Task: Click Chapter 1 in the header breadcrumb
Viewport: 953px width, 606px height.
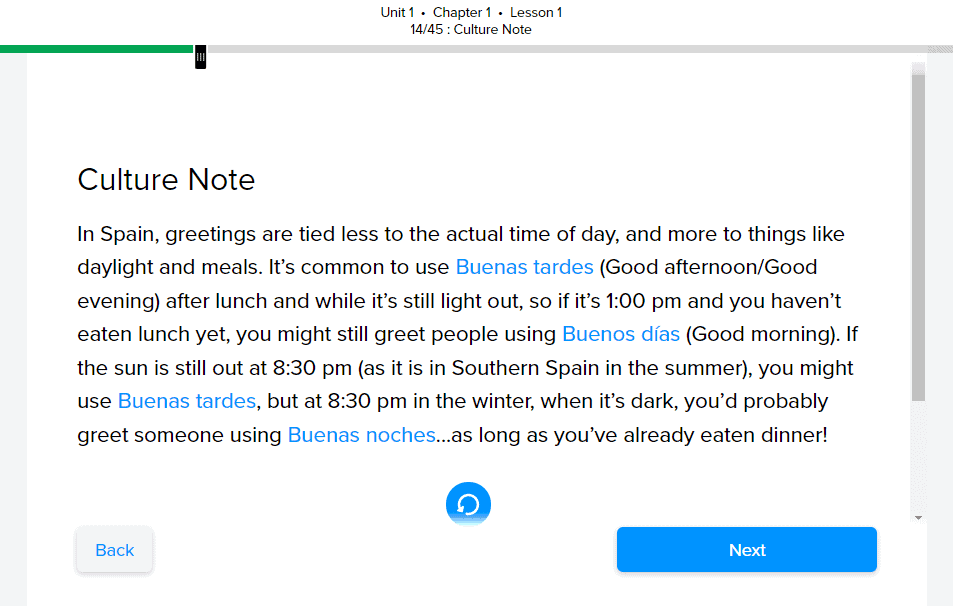Action: coord(462,13)
